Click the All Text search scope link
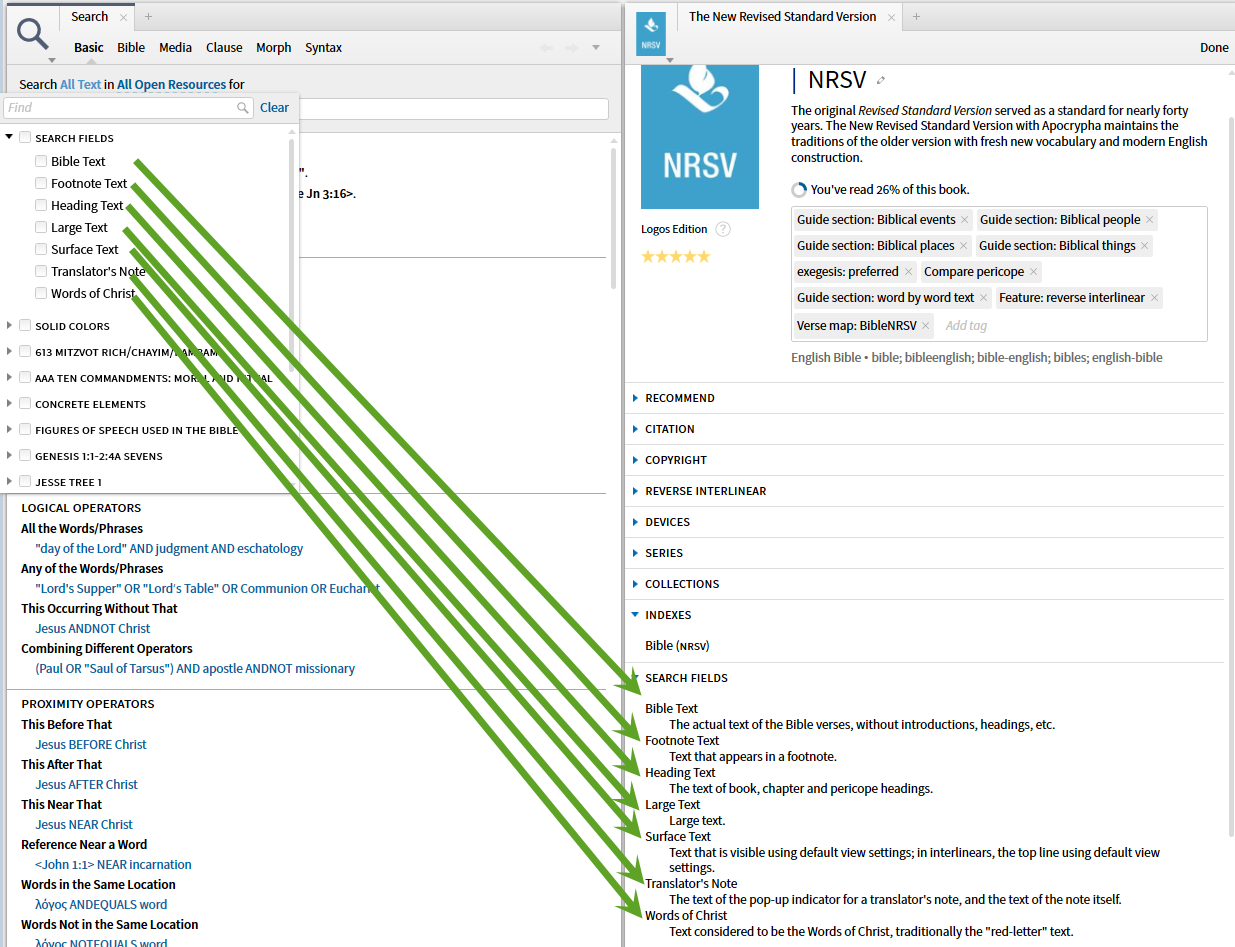 click(x=80, y=85)
